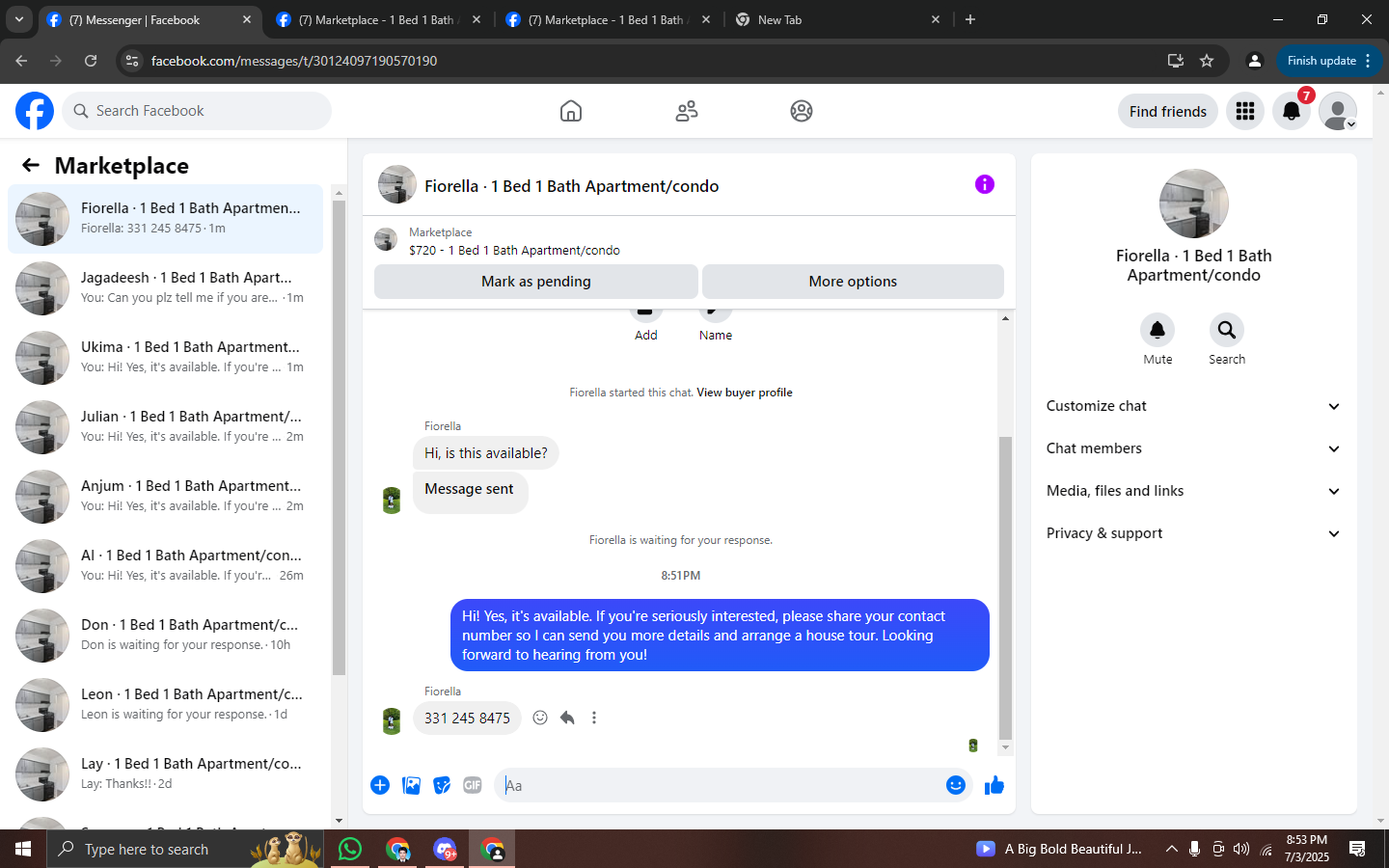Image resolution: width=1389 pixels, height=868 pixels.
Task: Open the notifications bell with 7 badge
Action: pyautogui.click(x=1292, y=111)
